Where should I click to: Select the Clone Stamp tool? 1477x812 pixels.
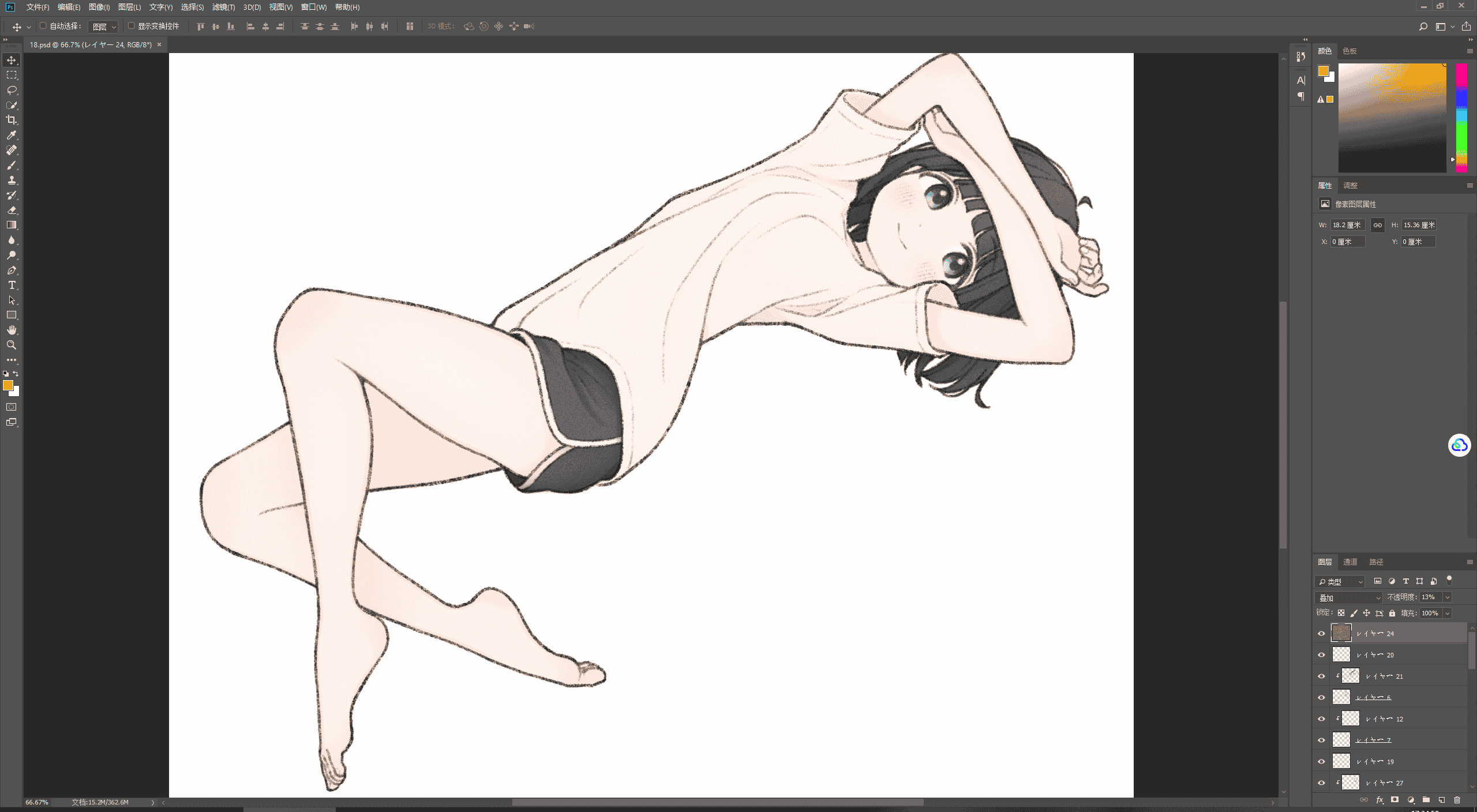click(12, 180)
